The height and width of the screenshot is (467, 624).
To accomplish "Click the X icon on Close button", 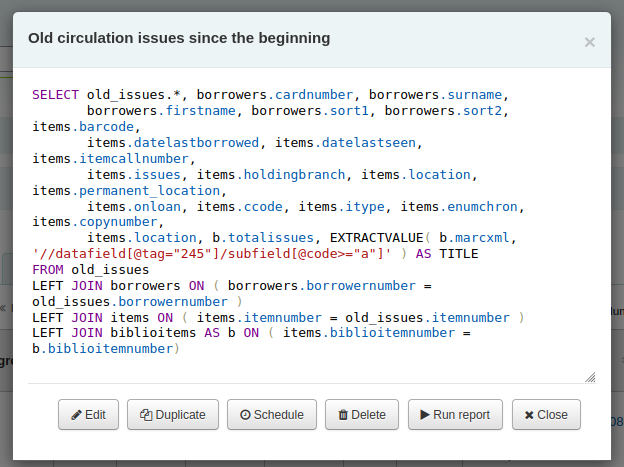I will (x=529, y=415).
